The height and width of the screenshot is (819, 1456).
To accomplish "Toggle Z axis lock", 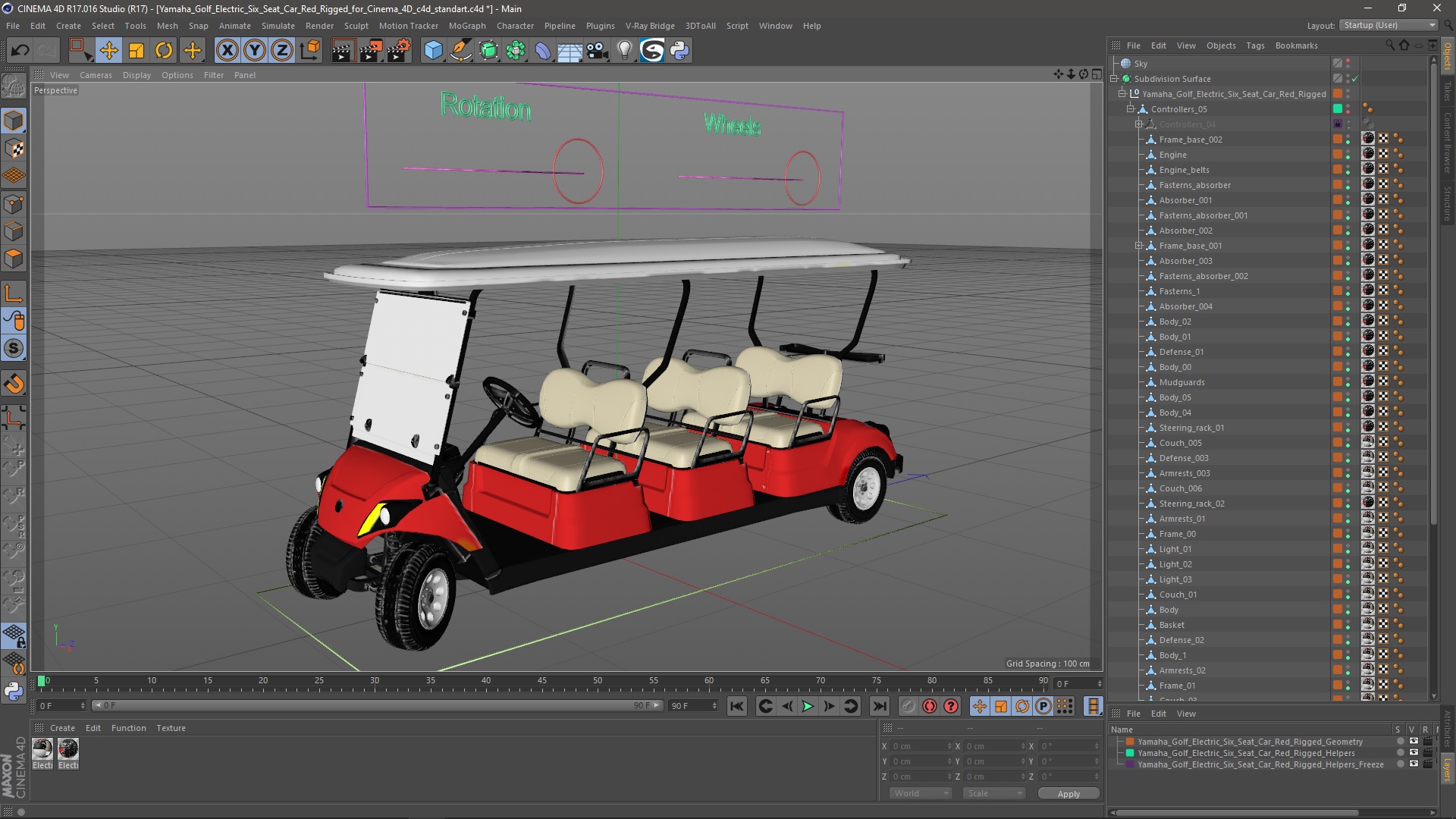I will (x=282, y=51).
